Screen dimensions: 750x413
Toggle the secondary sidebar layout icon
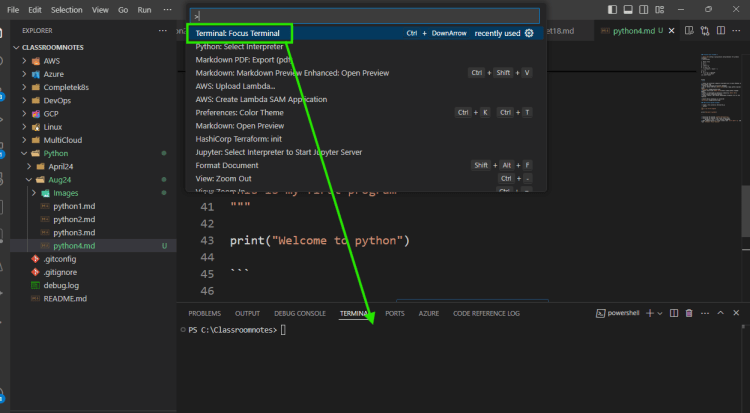644,10
